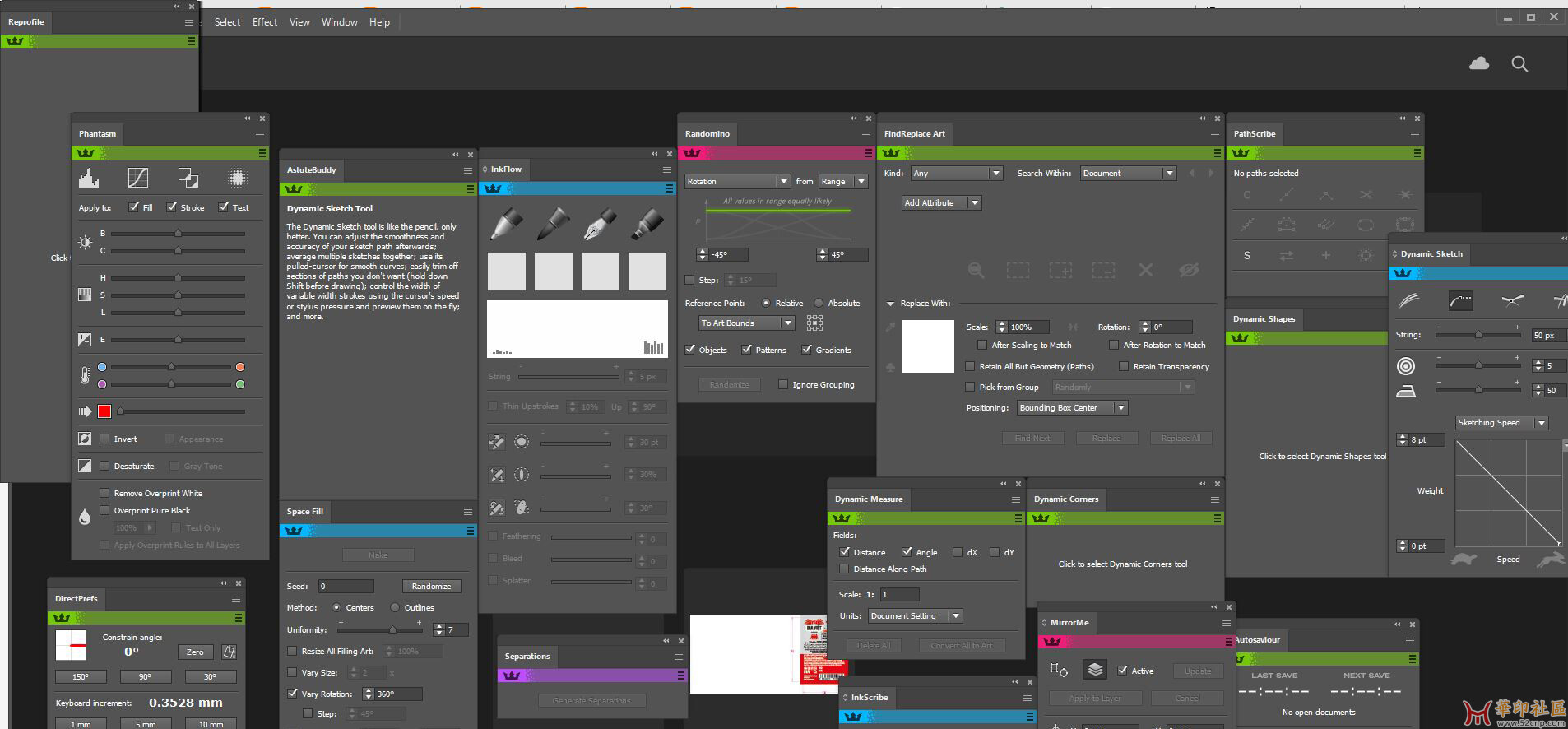1568x729 pixels.
Task: Click the search magnifier at top right
Action: point(1519,63)
